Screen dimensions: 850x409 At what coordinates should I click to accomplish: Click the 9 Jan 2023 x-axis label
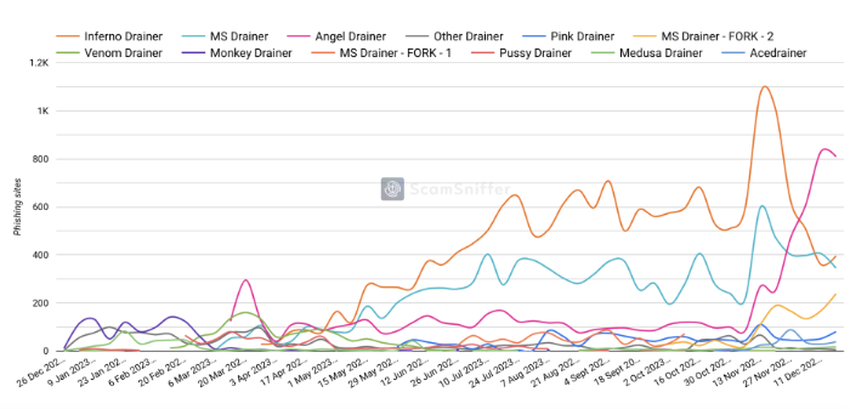tap(73, 373)
